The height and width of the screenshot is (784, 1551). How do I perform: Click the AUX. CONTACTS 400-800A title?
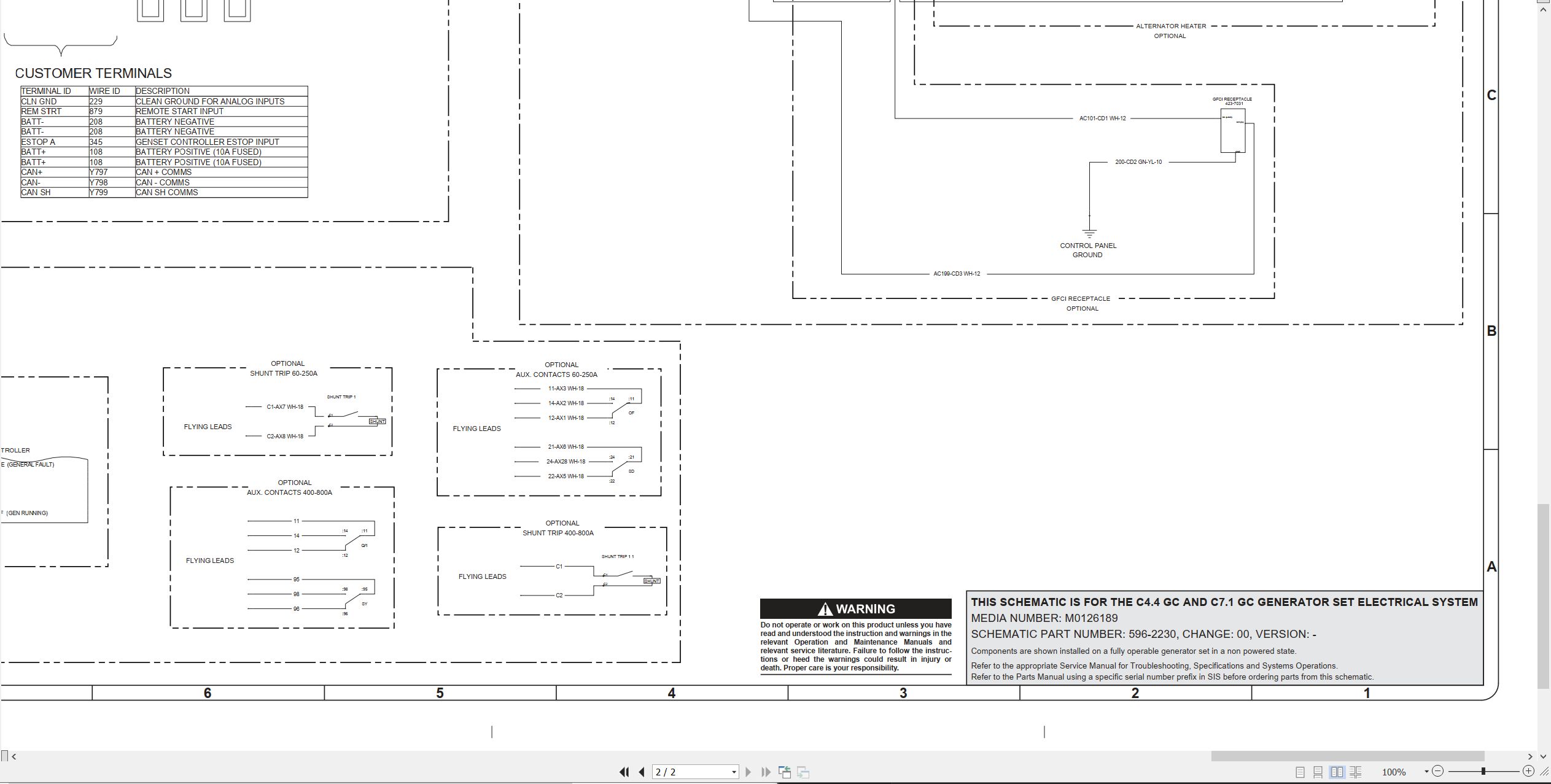point(289,492)
